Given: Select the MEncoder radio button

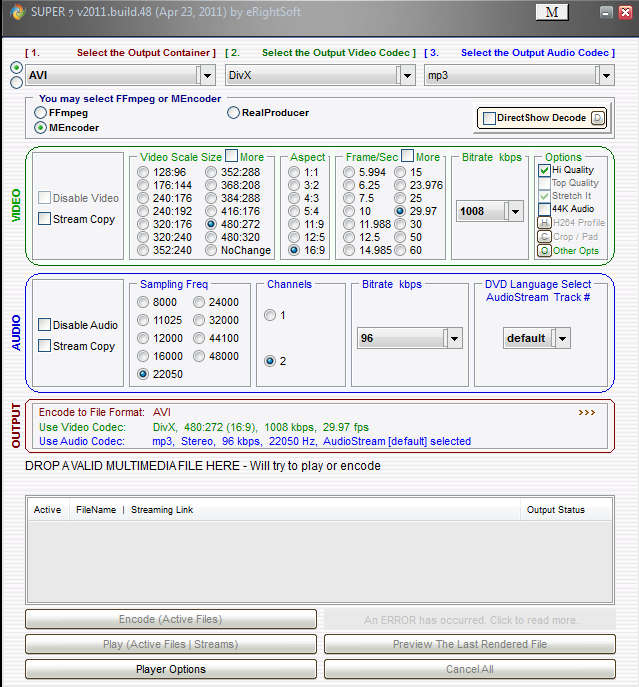Looking at the screenshot, I should click(40, 127).
